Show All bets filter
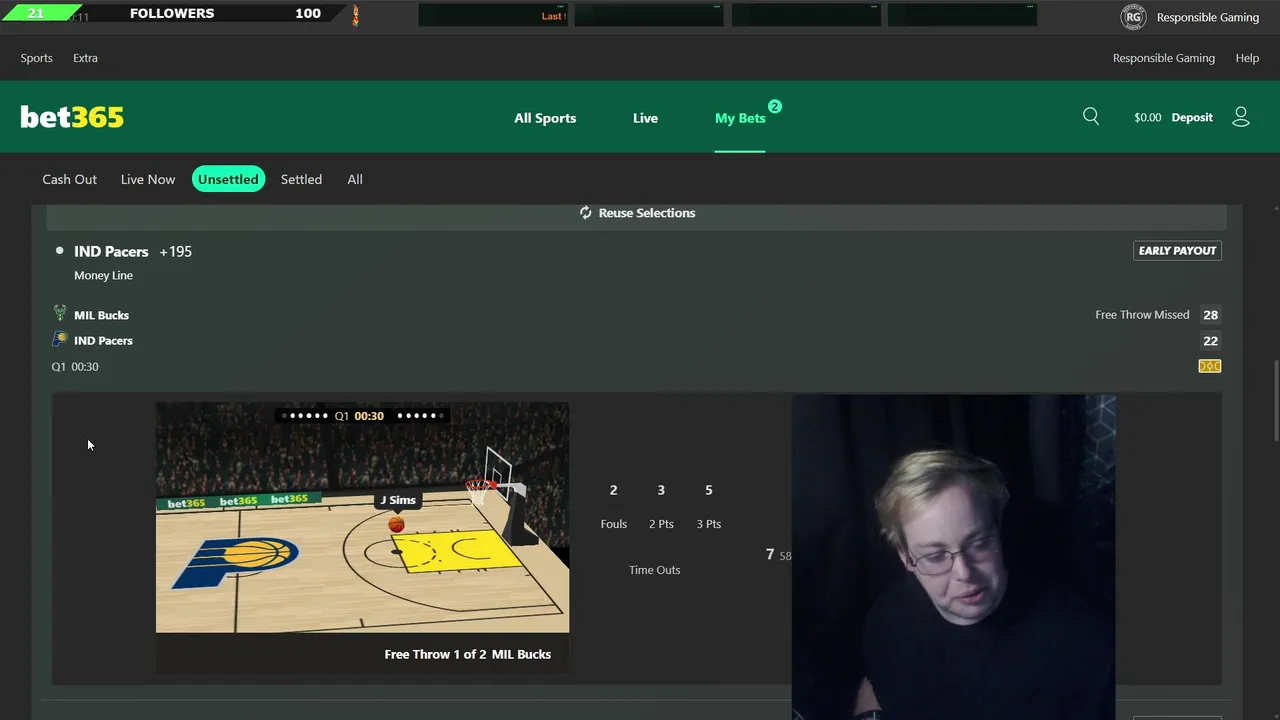 (355, 179)
